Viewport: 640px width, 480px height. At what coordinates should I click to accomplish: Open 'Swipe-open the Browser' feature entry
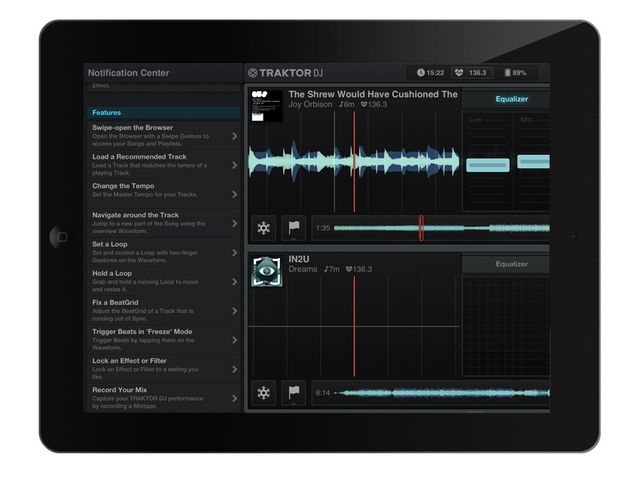click(x=164, y=136)
